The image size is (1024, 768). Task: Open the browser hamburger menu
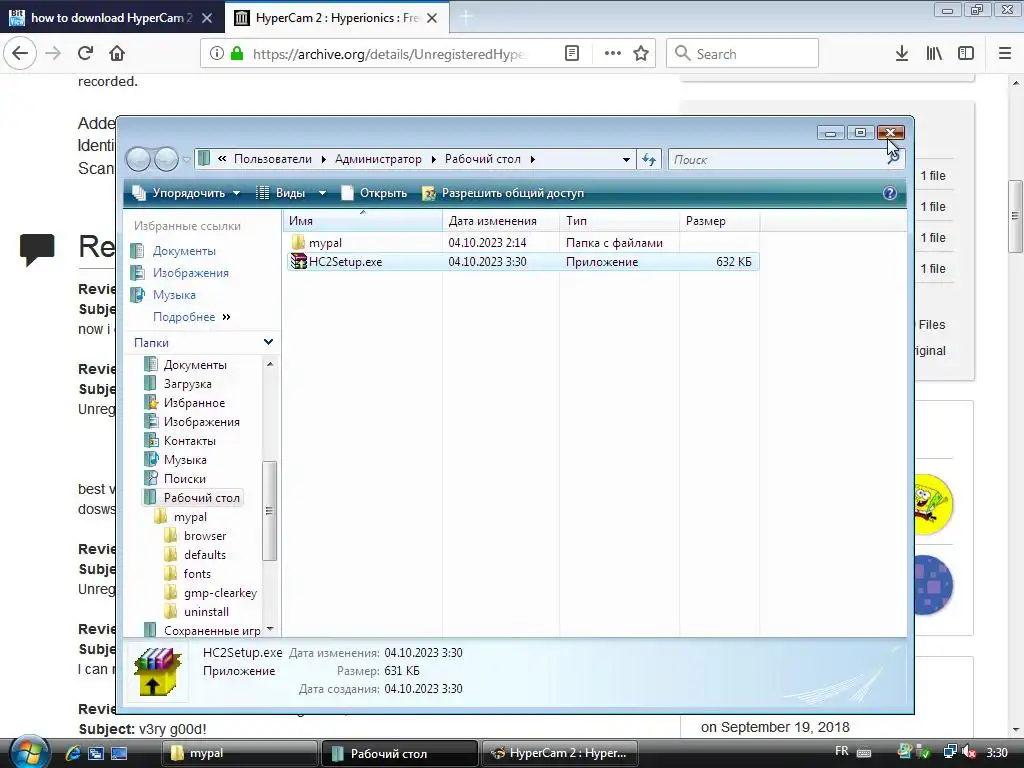click(x=1004, y=54)
